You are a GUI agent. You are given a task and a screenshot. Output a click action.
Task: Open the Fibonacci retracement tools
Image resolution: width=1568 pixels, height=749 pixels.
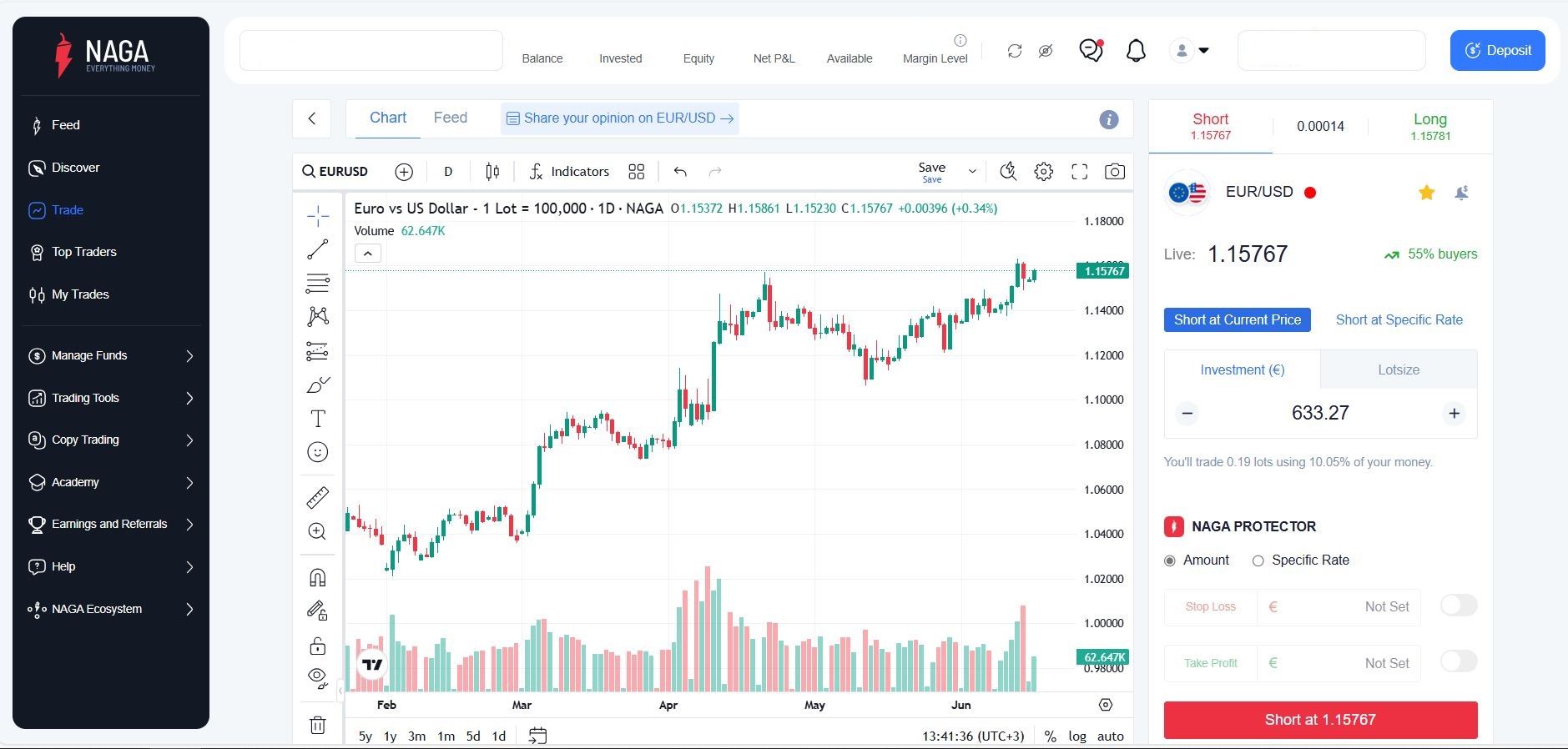(x=317, y=284)
